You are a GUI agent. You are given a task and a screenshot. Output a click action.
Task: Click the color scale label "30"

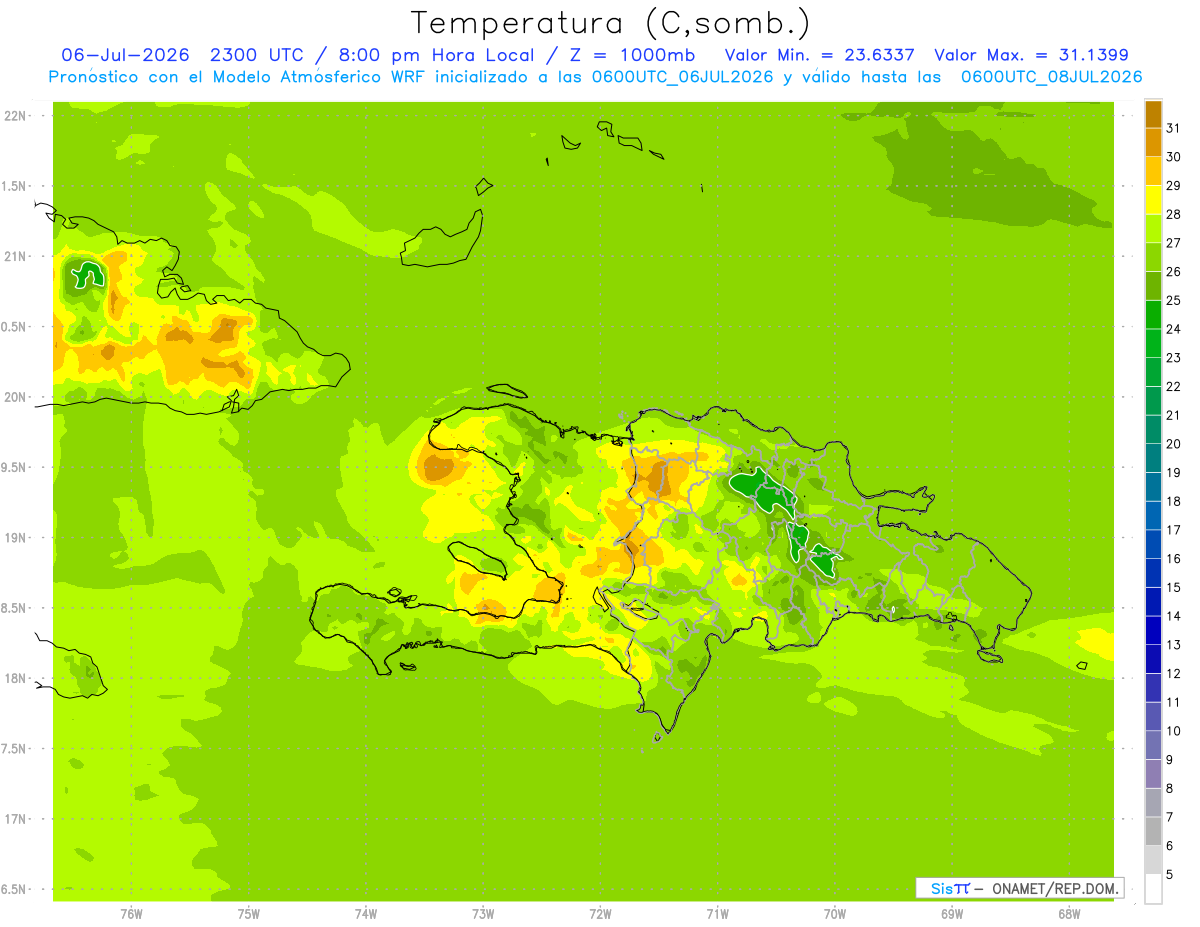click(x=1173, y=157)
